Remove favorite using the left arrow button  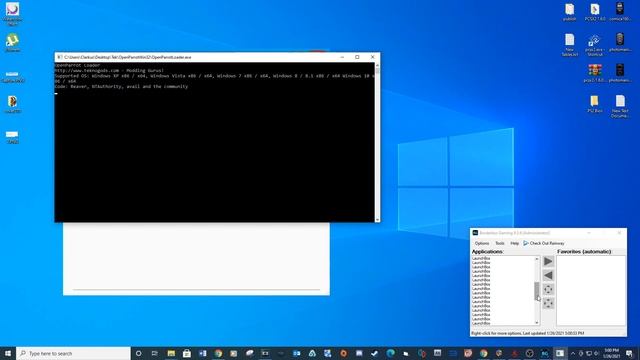pyautogui.click(x=548, y=276)
